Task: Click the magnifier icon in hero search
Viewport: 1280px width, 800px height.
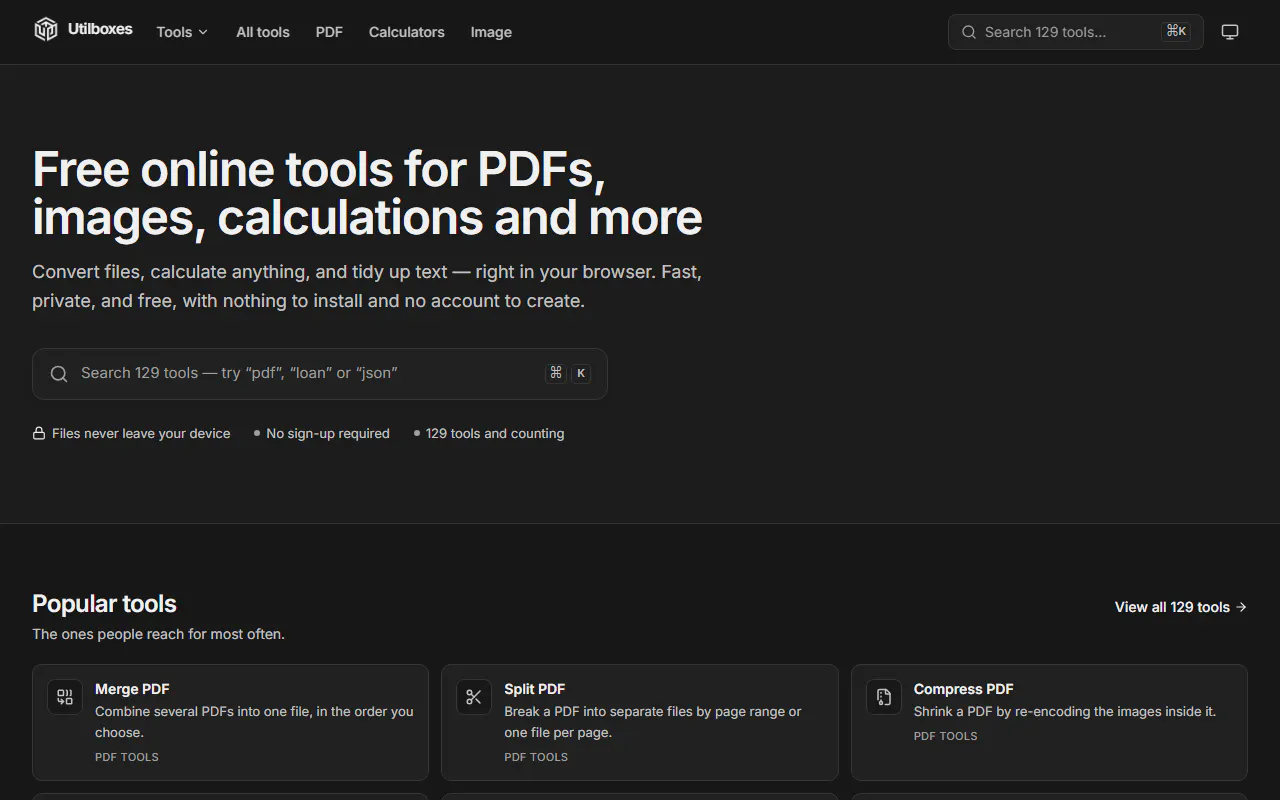Action: click(x=60, y=374)
